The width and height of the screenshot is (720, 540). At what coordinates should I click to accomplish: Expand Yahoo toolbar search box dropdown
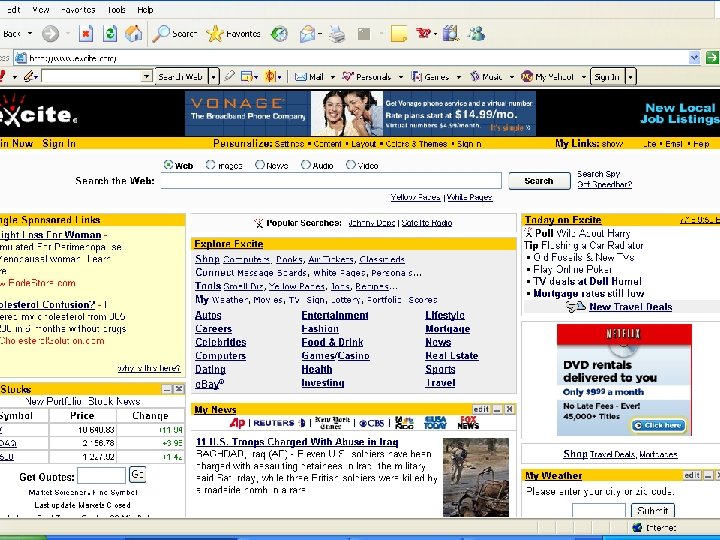coord(146,76)
